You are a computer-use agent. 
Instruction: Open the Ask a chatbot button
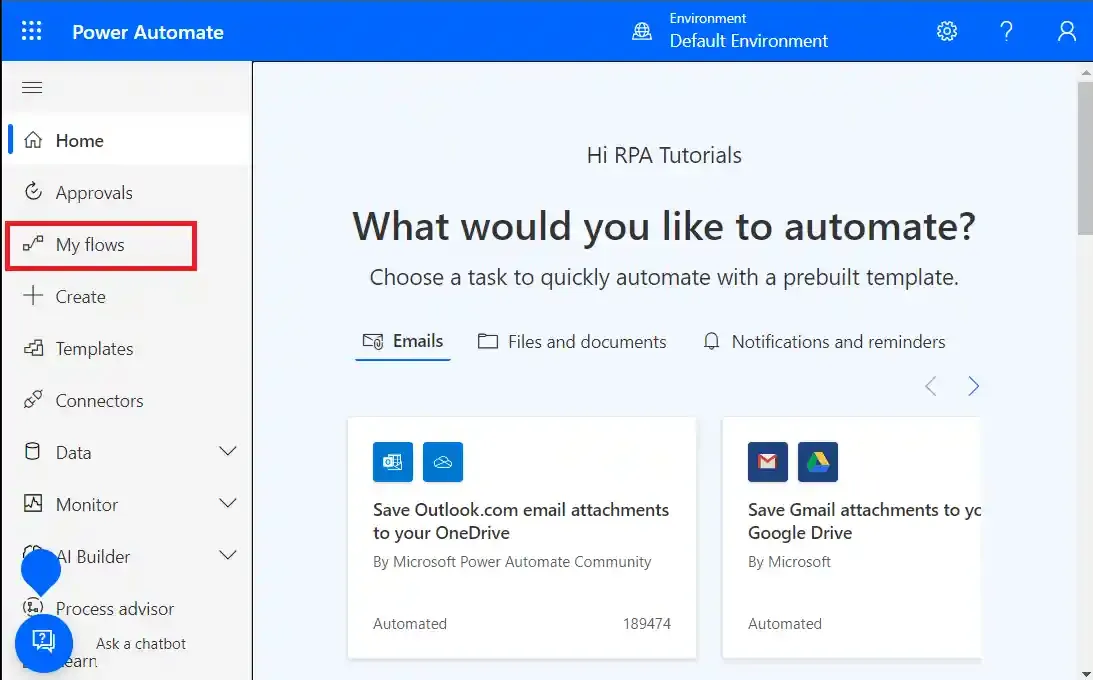coord(44,642)
